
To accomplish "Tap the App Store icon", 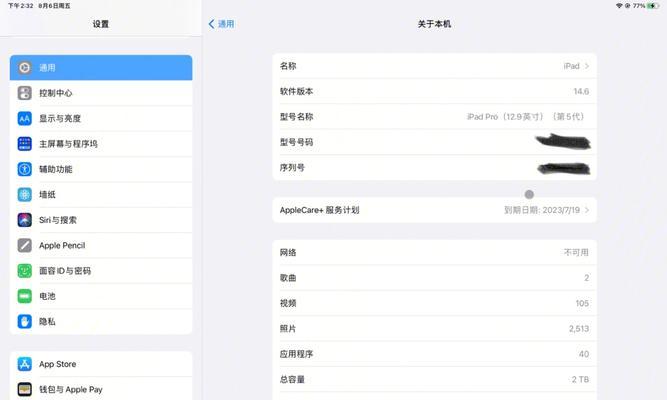I will 25,364.
